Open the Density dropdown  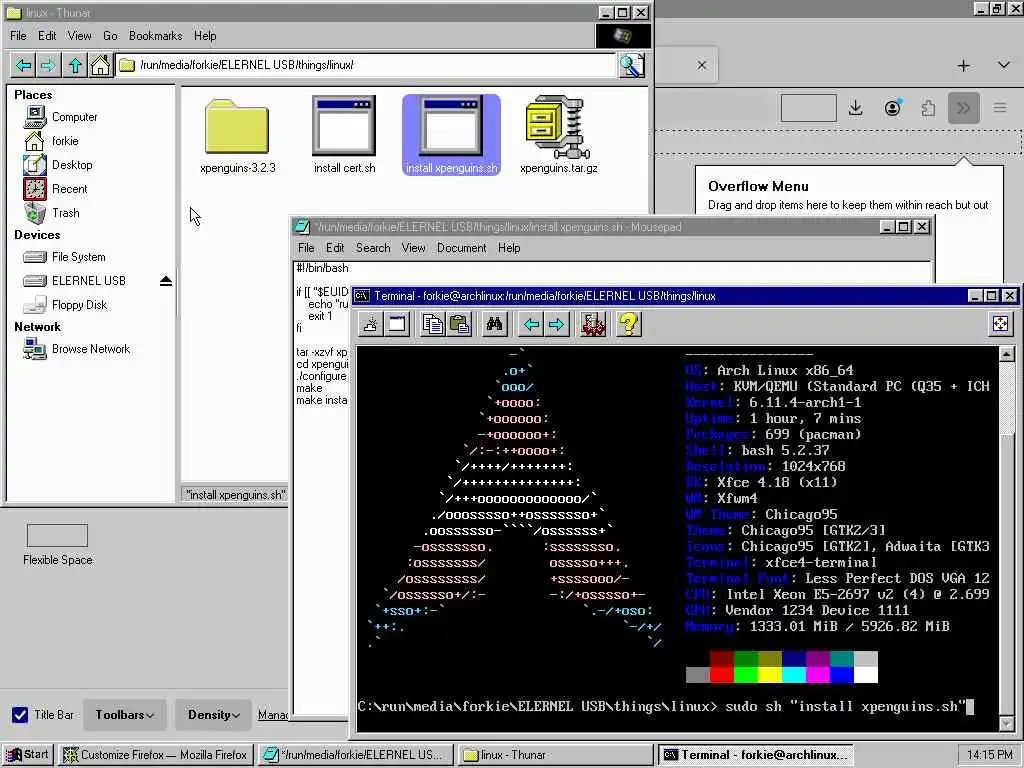pyautogui.click(x=213, y=715)
